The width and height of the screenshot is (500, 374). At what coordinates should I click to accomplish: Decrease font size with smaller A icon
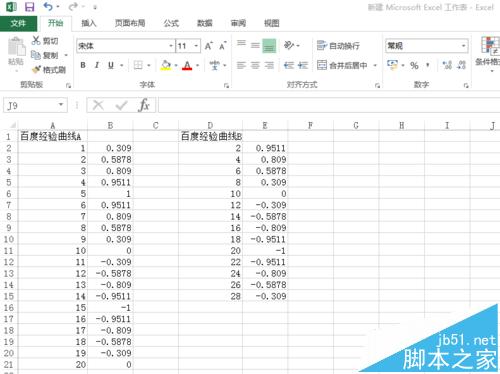[x=223, y=46]
